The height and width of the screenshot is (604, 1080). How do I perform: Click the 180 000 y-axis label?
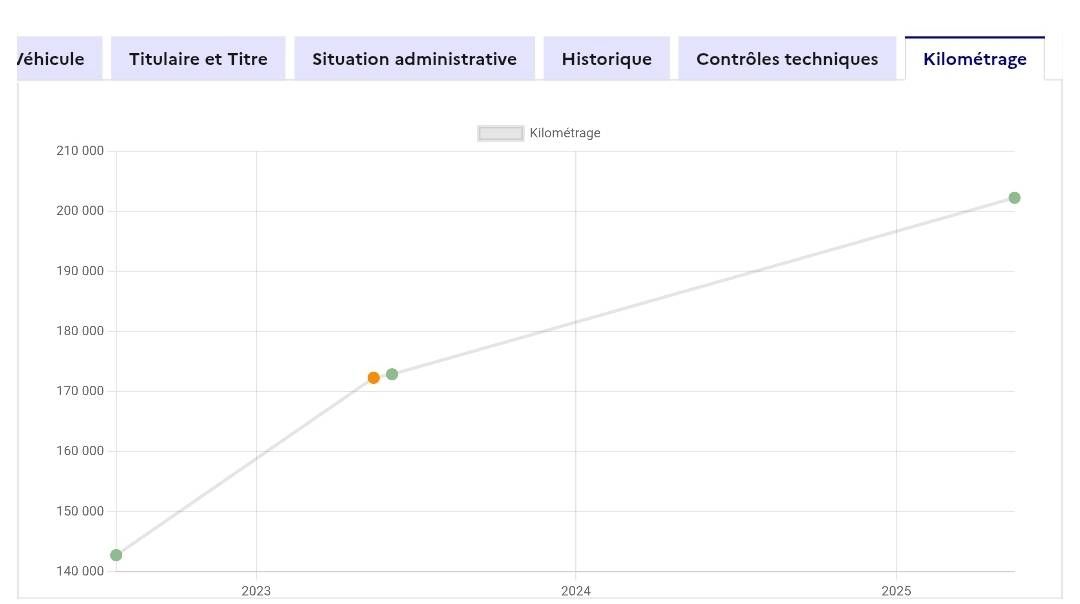coord(80,331)
